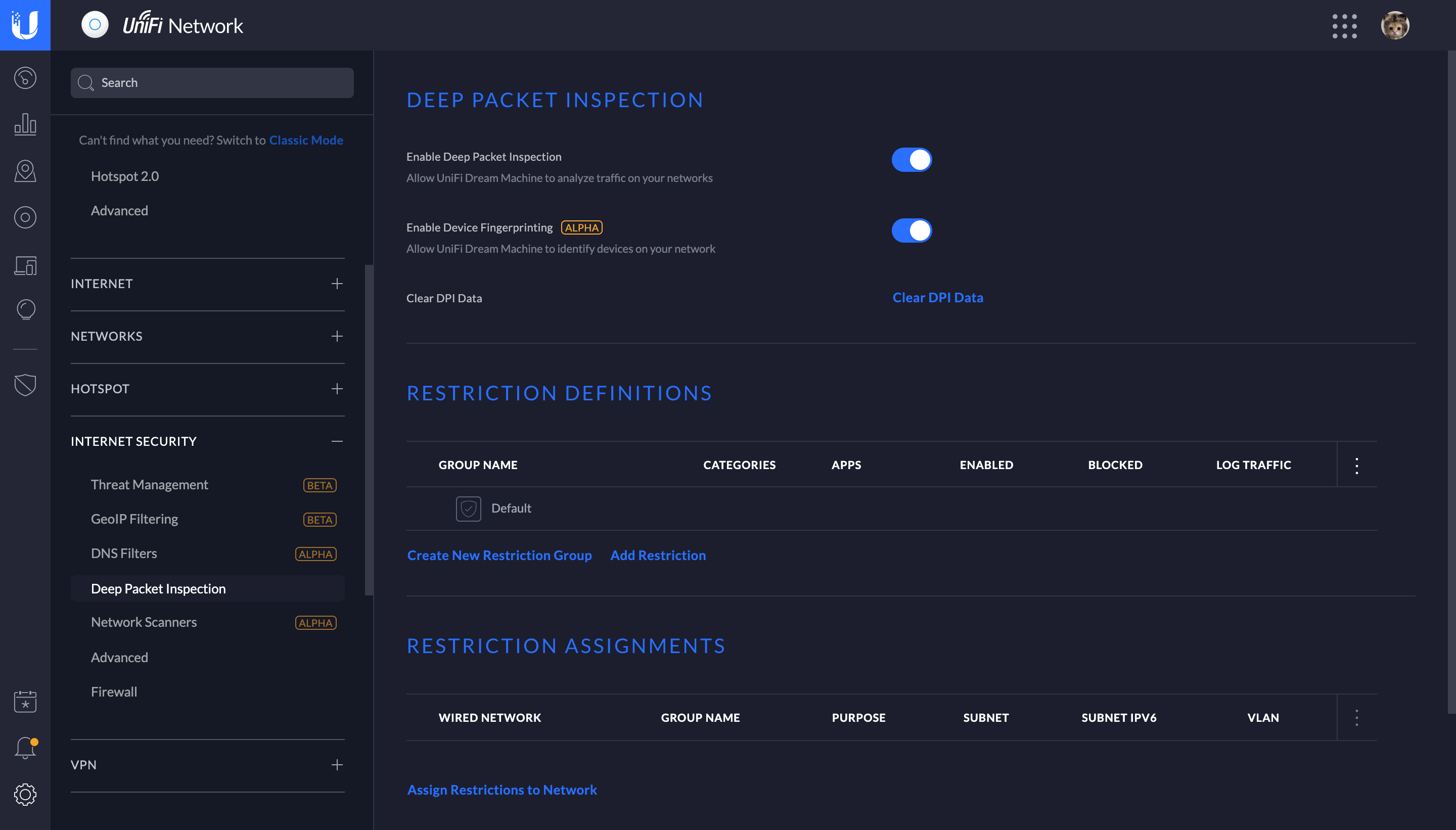This screenshot has height=830, width=1456.
Task: Click Create New Restriction Group
Action: pyautogui.click(x=499, y=555)
